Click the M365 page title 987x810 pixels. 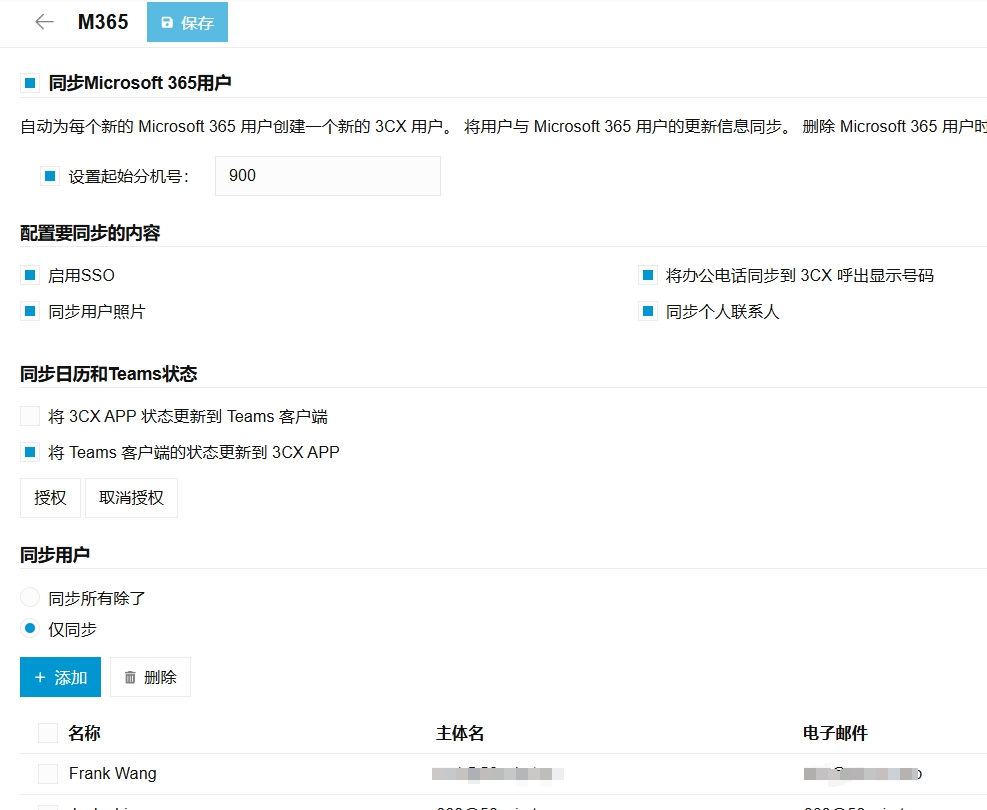click(103, 22)
